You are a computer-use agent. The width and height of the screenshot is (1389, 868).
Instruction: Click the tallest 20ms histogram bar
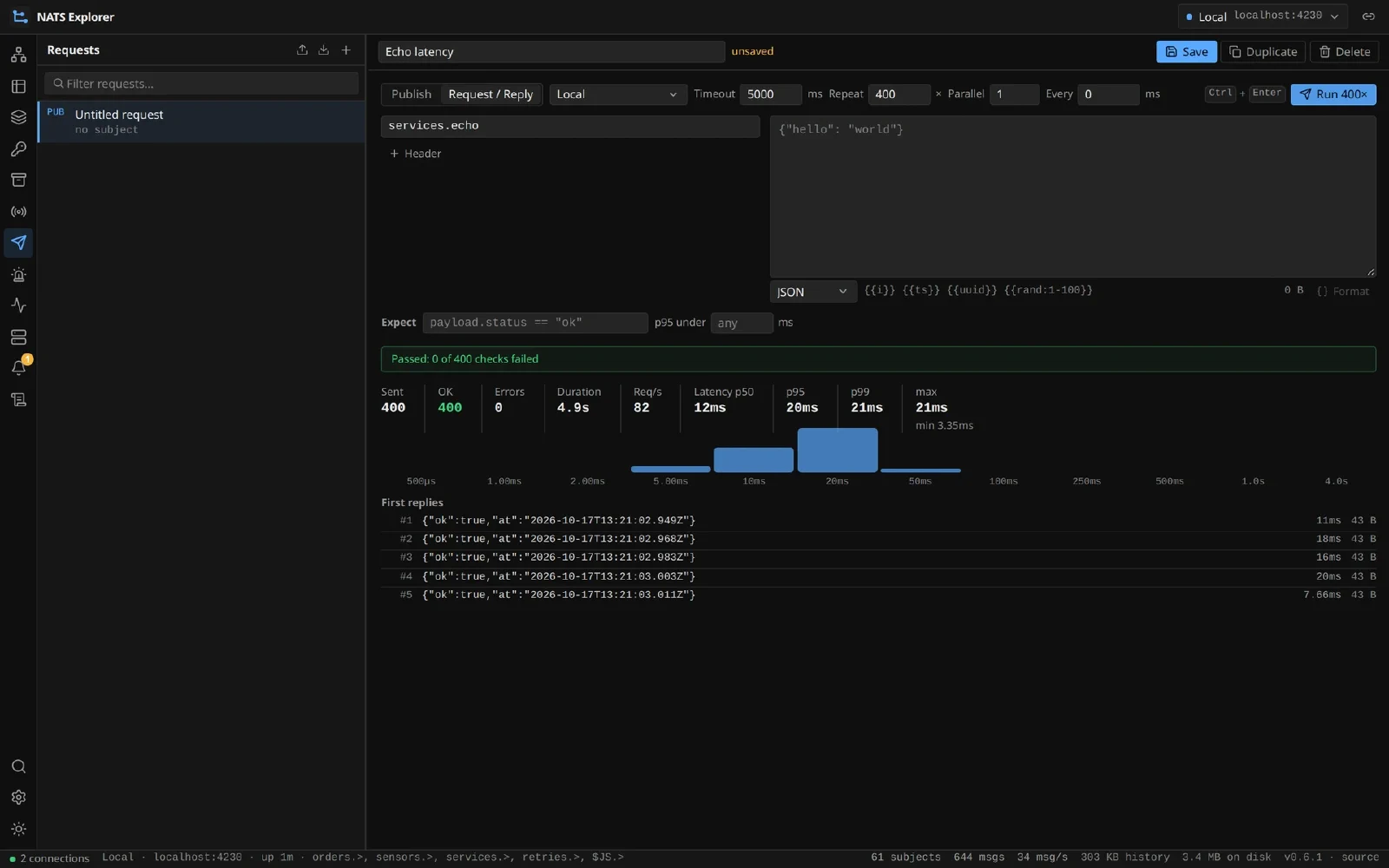pyautogui.click(x=838, y=450)
